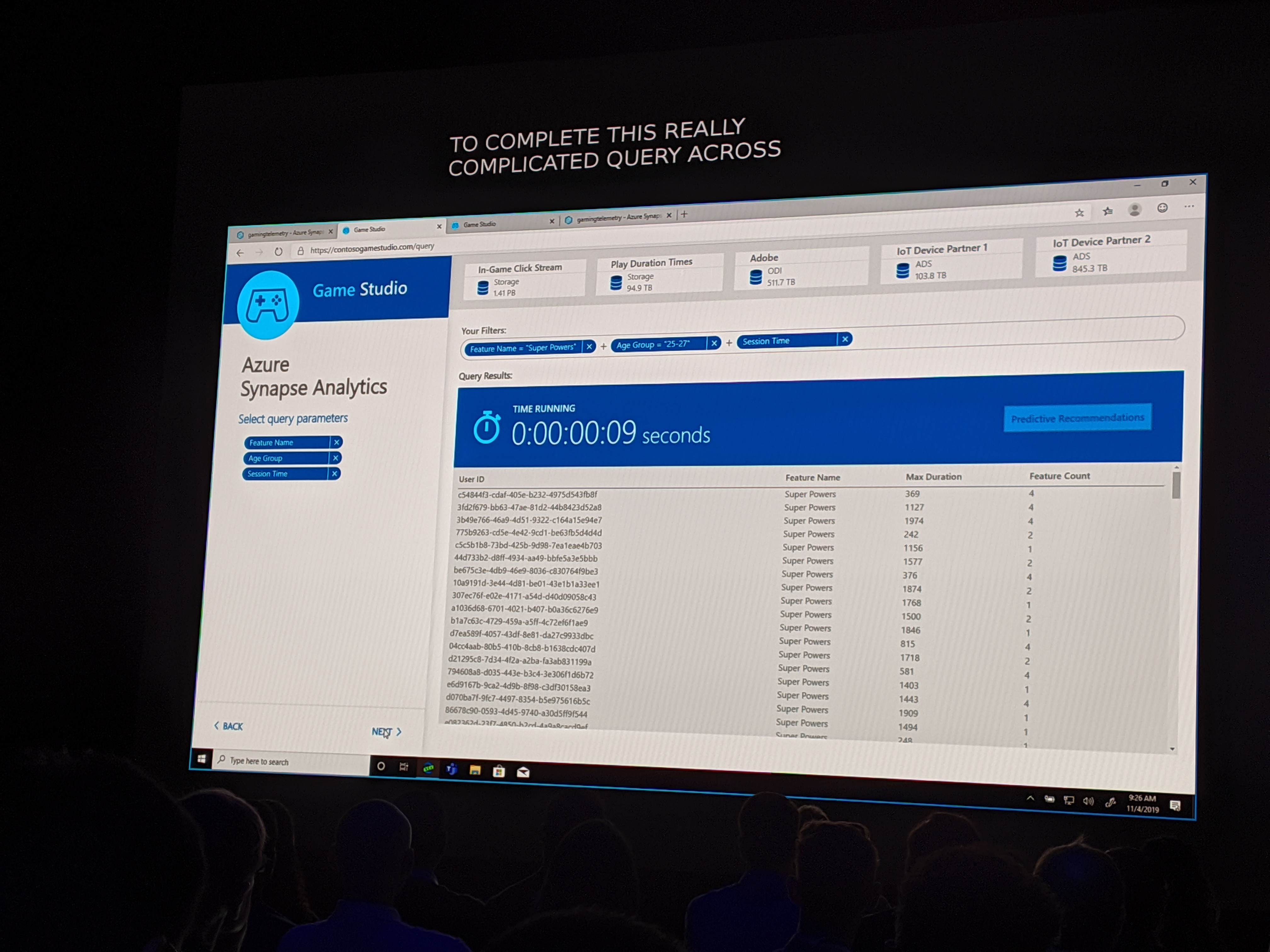The width and height of the screenshot is (1270, 952).
Task: Remove the Session Time filter from Your Filters
Action: [x=845, y=339]
